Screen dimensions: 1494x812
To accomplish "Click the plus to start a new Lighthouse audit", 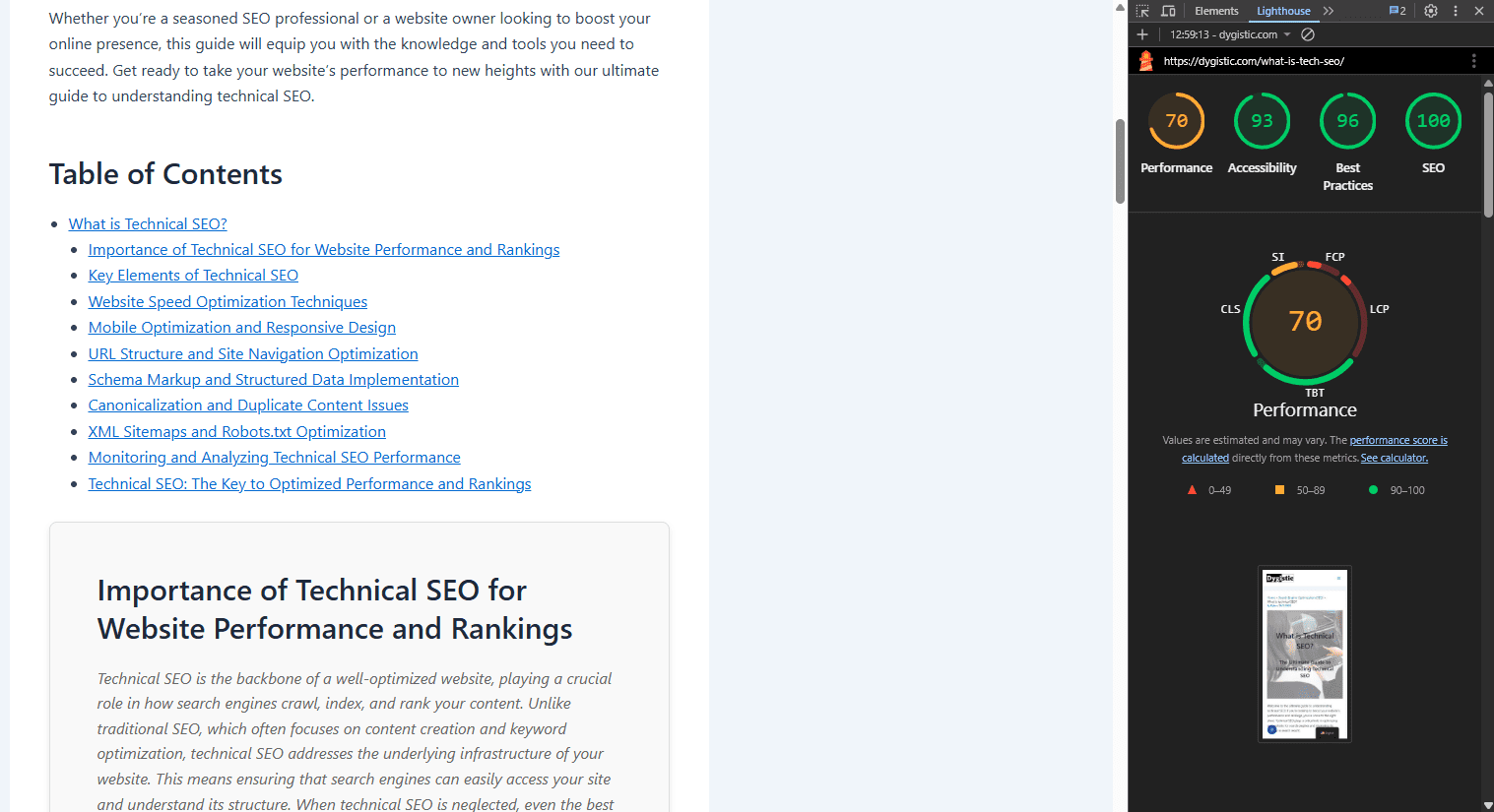I will pos(1141,33).
